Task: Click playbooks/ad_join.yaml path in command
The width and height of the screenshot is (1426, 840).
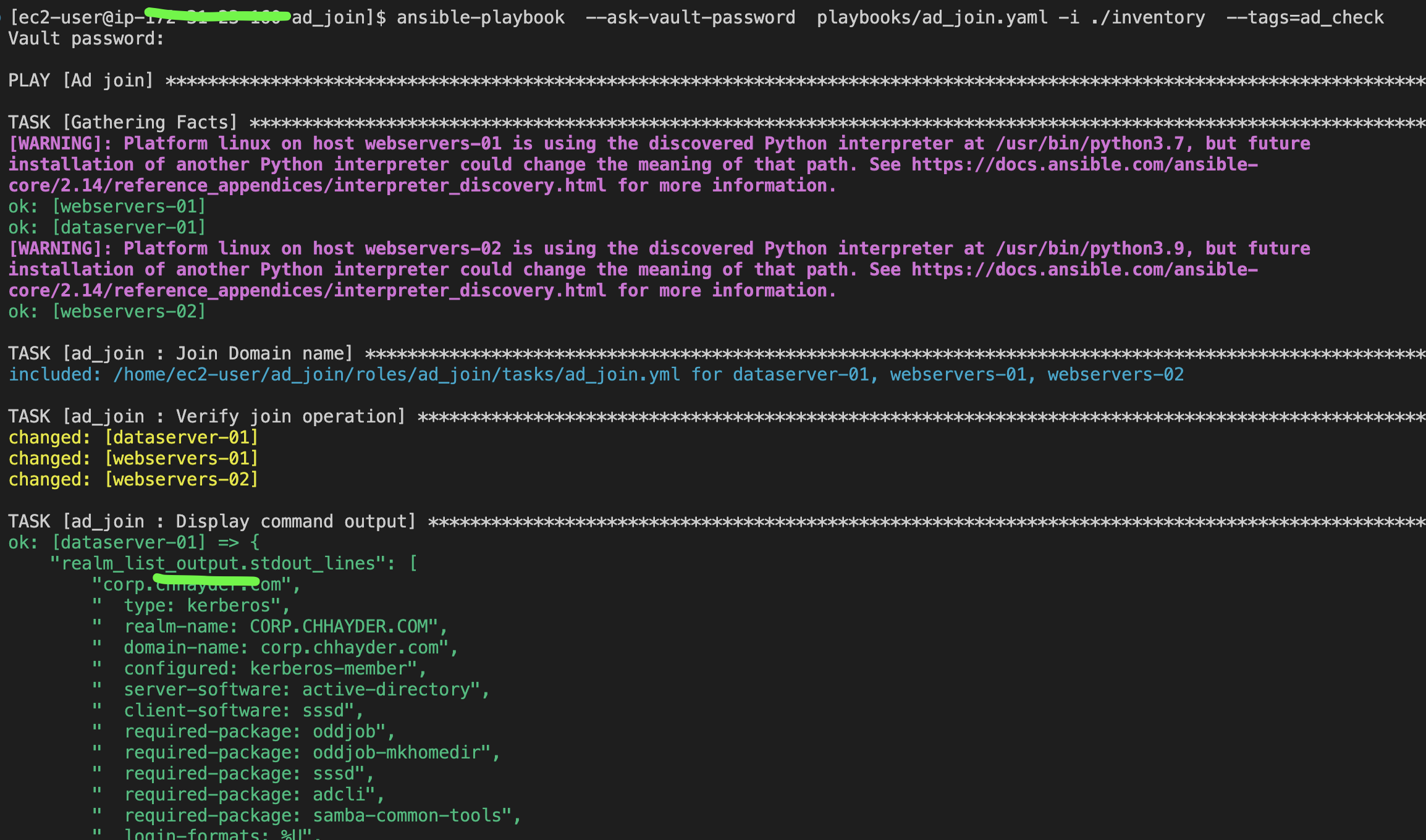Action: point(932,17)
